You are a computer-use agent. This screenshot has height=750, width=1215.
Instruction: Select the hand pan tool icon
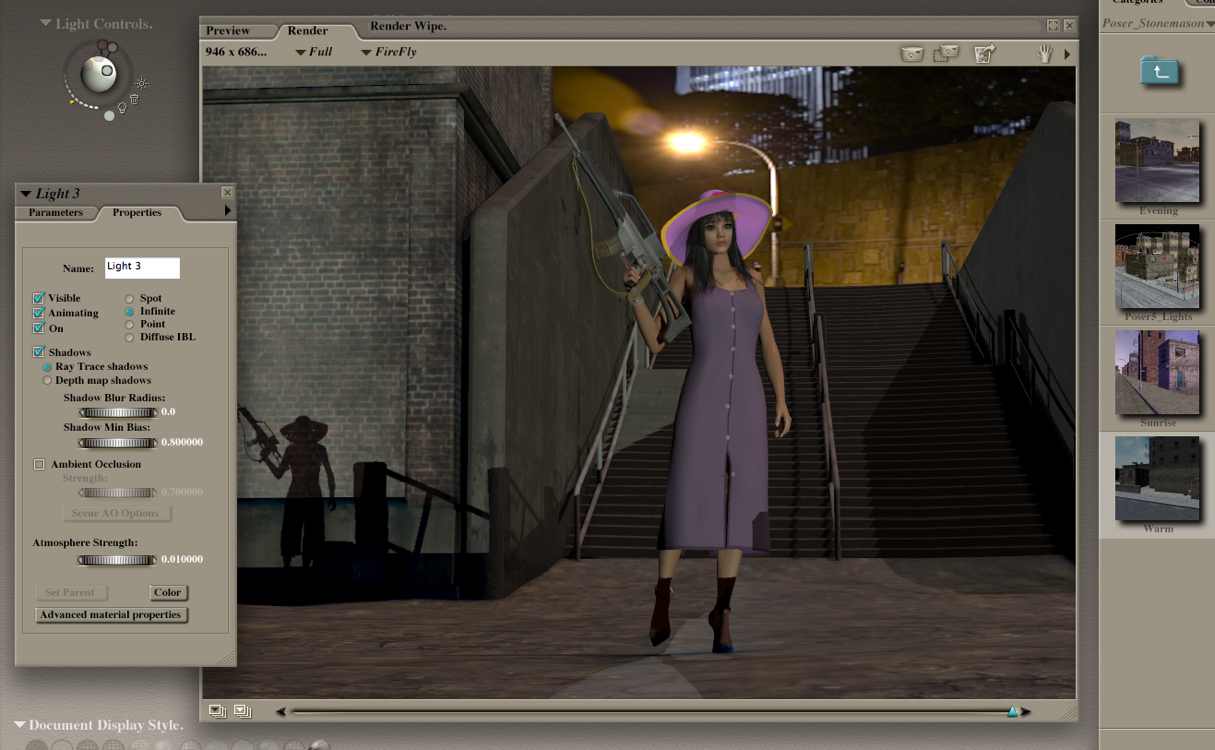1045,54
